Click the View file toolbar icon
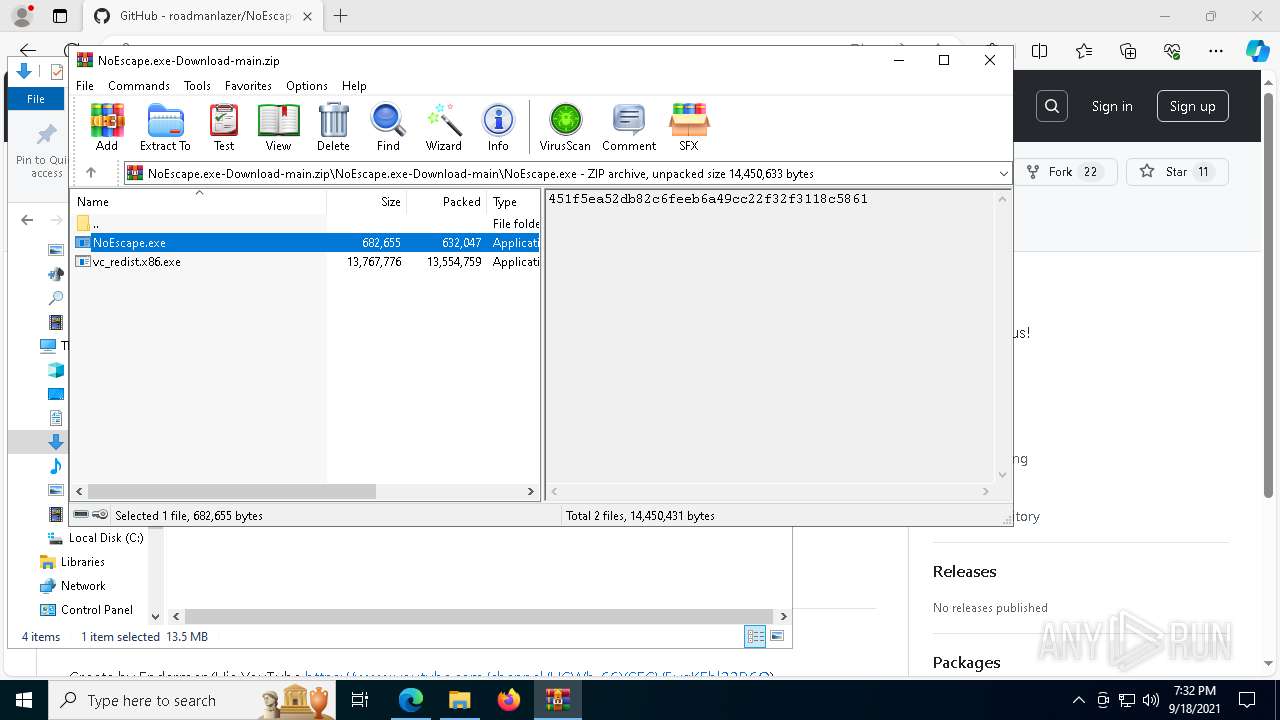 (x=278, y=127)
